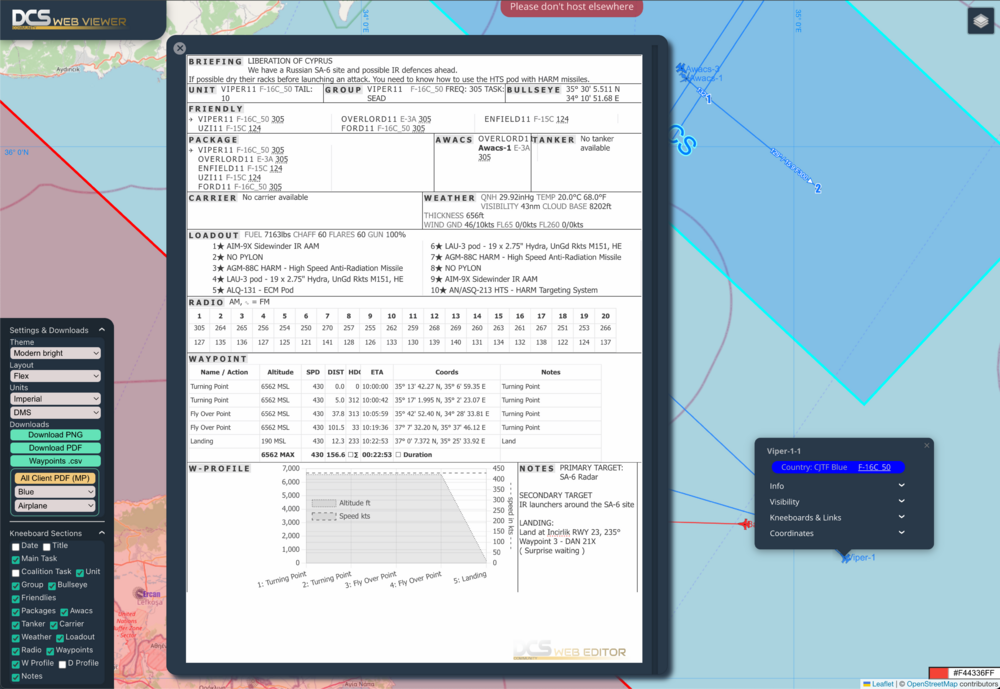This screenshot has width=1000, height=689.
Task: Open the coalition dropdown showing Blue
Action: [x=55, y=492]
